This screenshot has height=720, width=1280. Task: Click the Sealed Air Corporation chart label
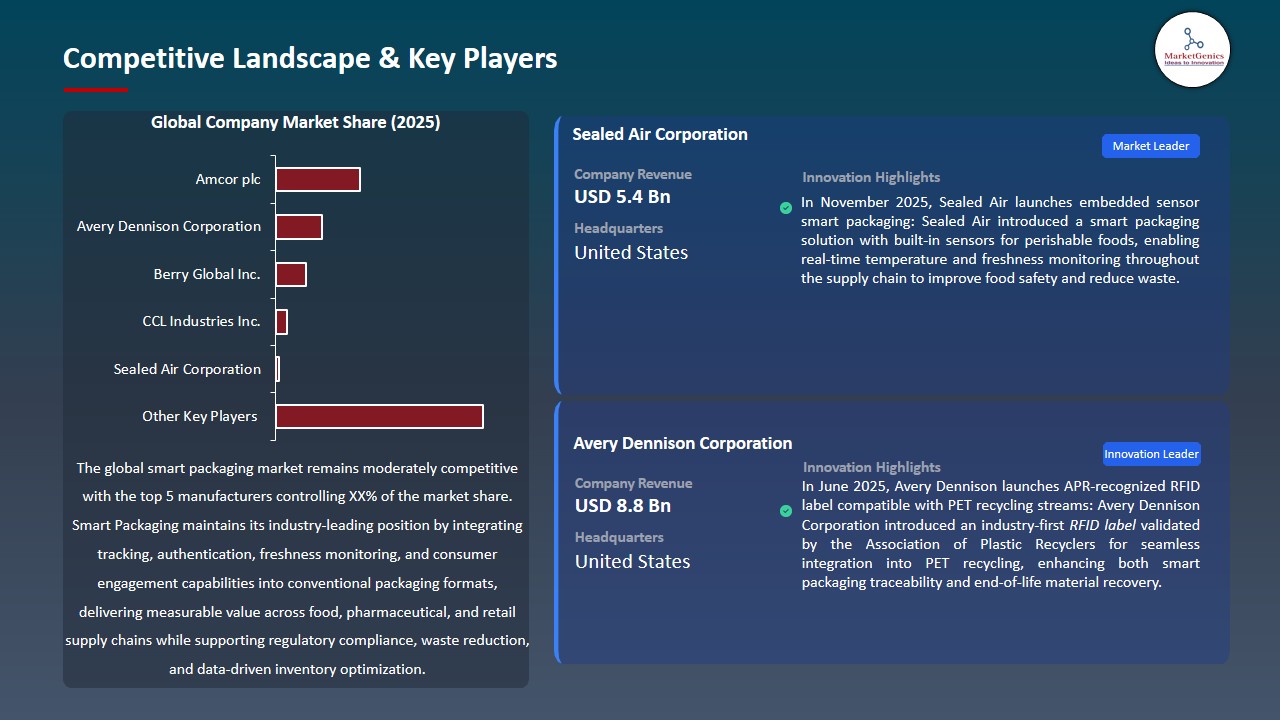click(x=187, y=369)
